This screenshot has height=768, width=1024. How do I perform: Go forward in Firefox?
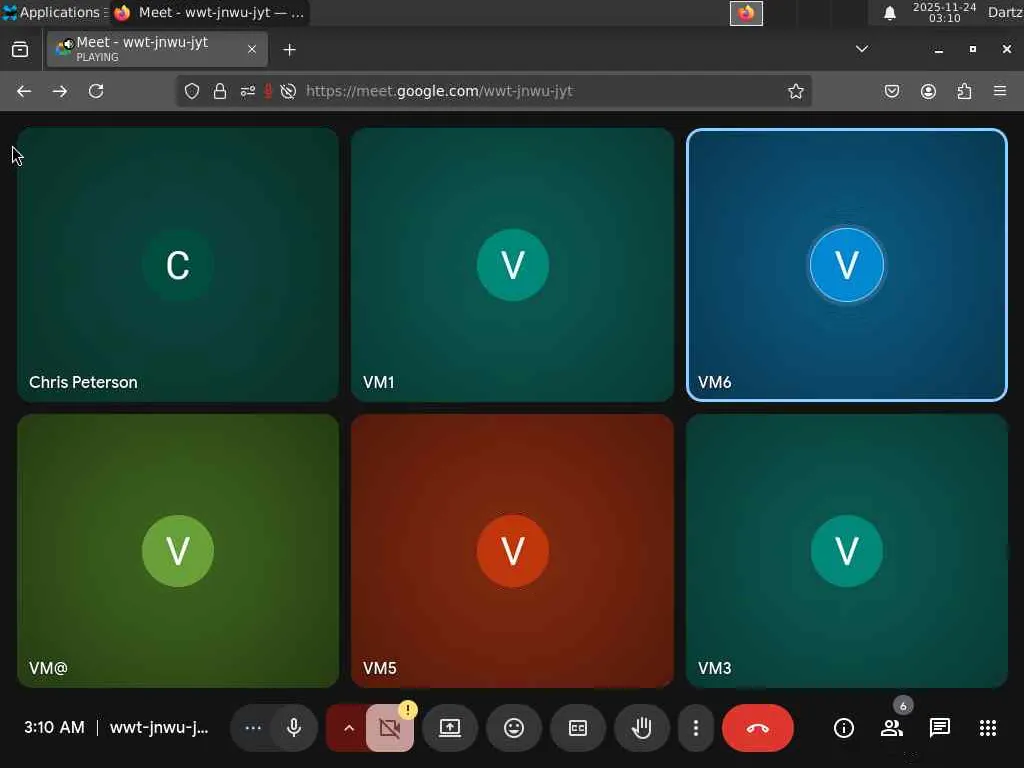(x=59, y=91)
